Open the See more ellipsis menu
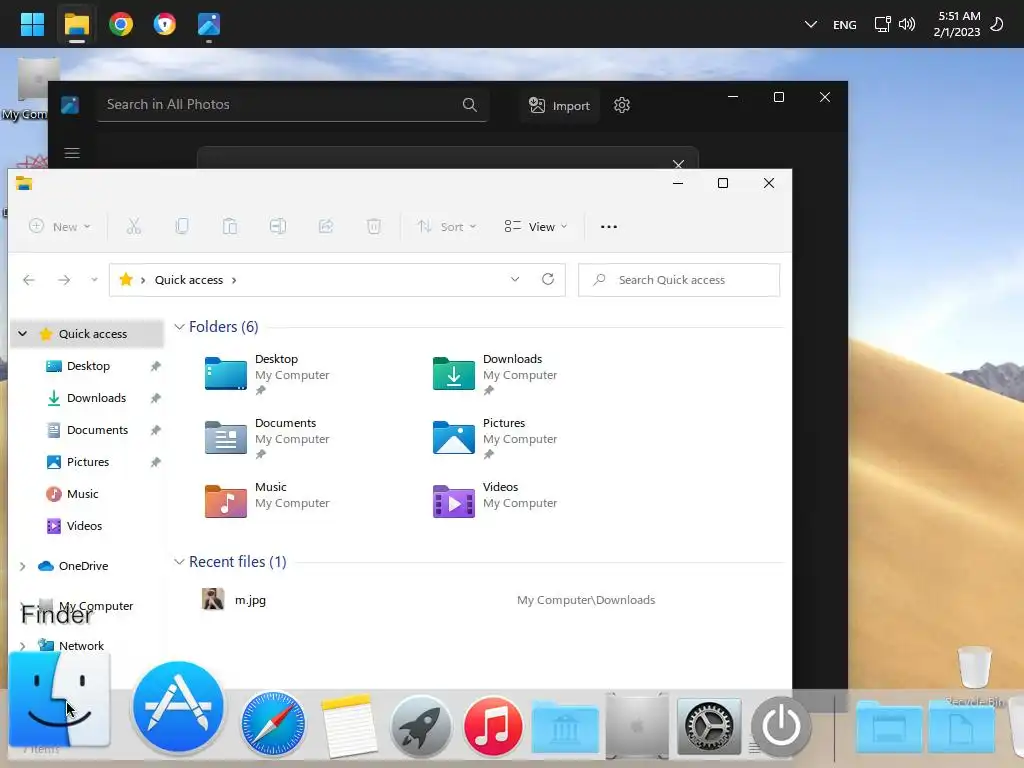Screen dimensions: 1024x768 (609, 227)
